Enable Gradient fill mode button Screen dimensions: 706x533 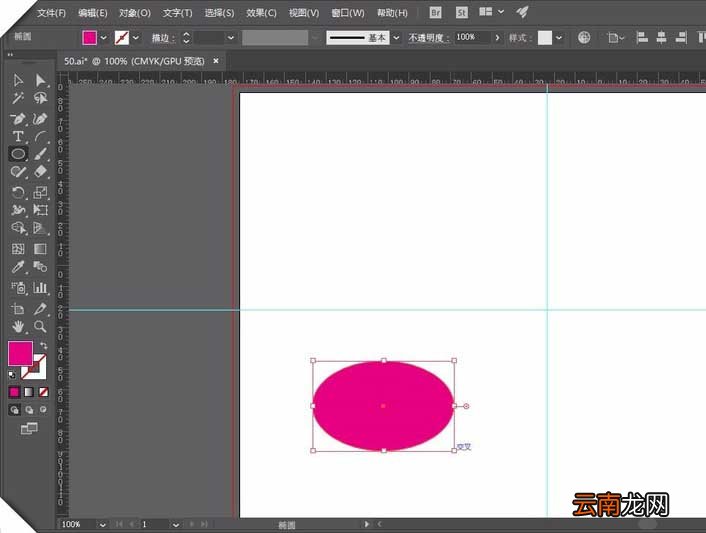[29, 392]
